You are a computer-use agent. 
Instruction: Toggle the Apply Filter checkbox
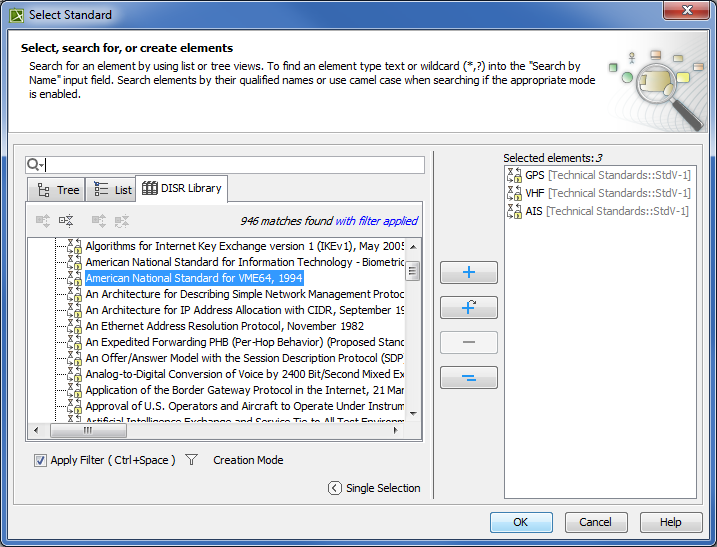coord(40,460)
